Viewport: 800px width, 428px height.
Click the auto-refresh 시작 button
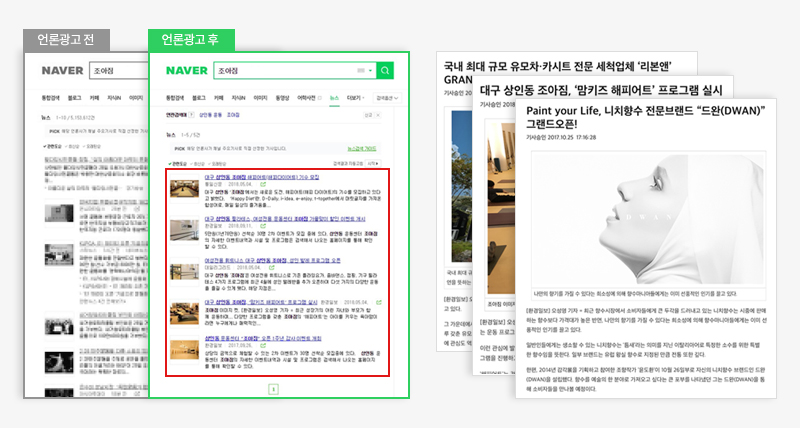click(x=373, y=164)
